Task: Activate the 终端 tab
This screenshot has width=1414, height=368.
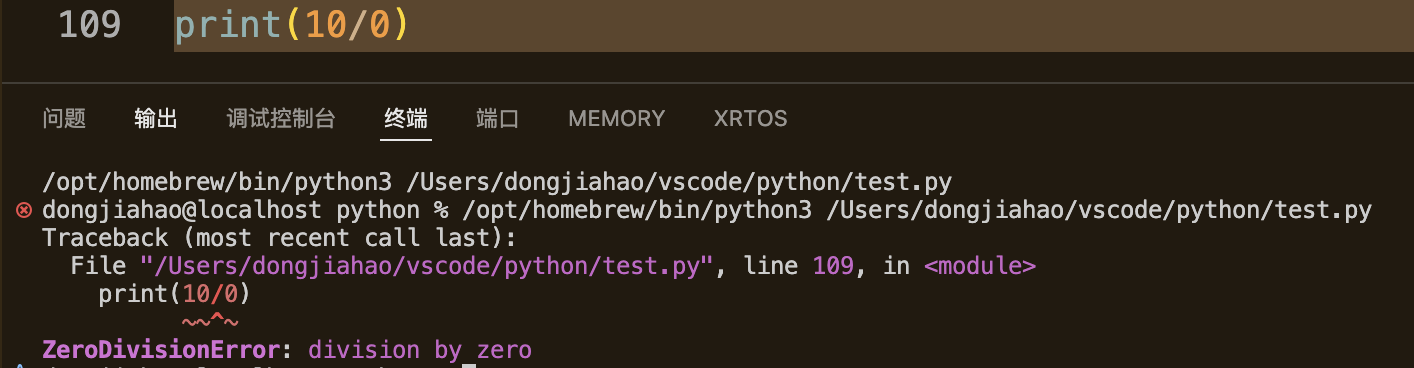Action: point(406,119)
